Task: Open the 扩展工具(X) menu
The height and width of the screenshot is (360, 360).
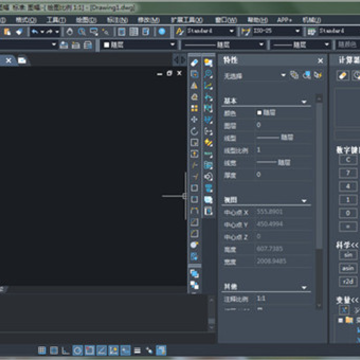Action: pos(187,20)
